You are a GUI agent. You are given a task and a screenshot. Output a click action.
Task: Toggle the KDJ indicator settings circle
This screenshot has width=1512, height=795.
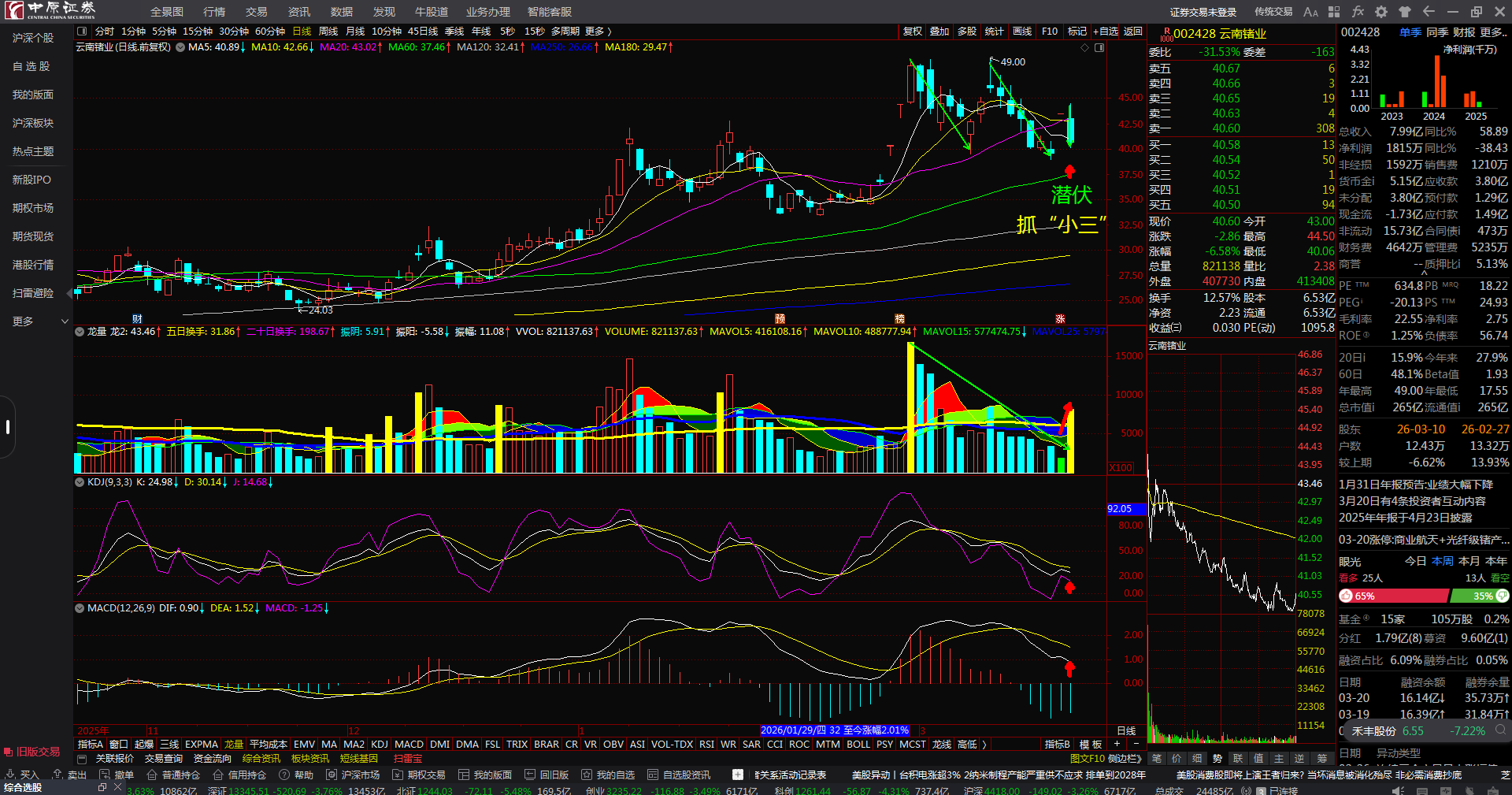pyautogui.click(x=80, y=481)
